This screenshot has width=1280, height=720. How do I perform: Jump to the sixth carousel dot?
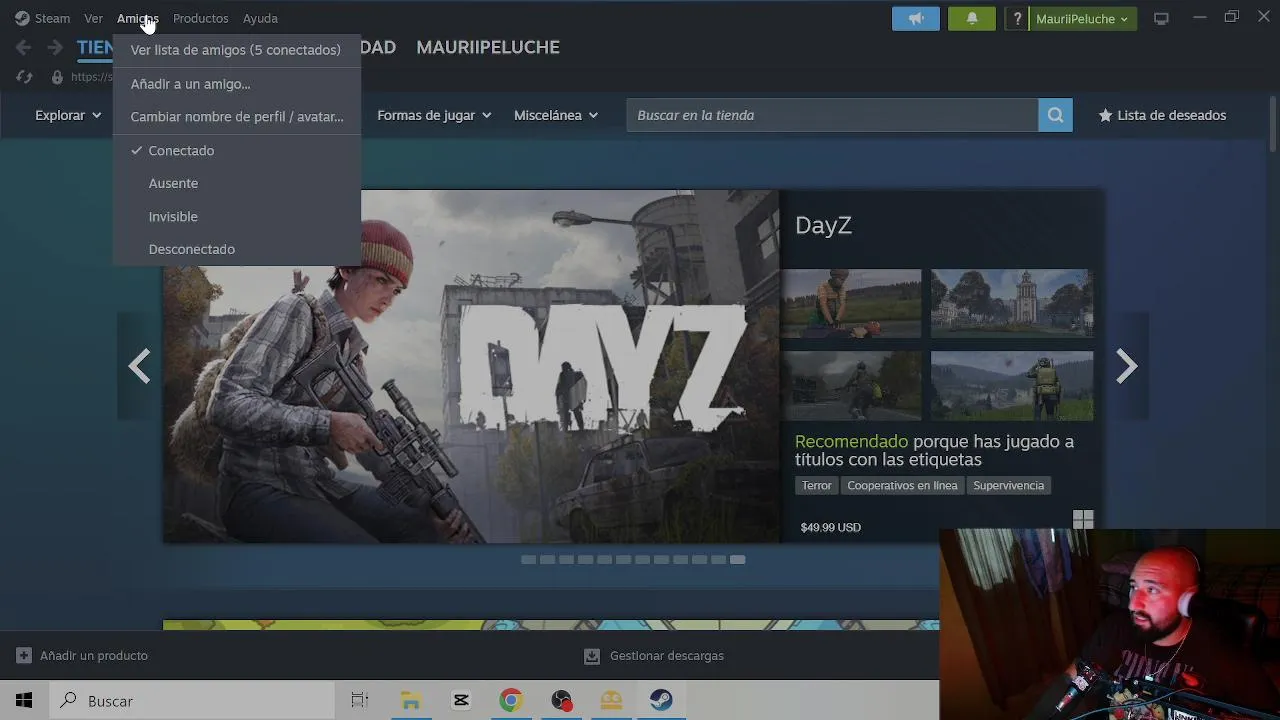(623, 560)
